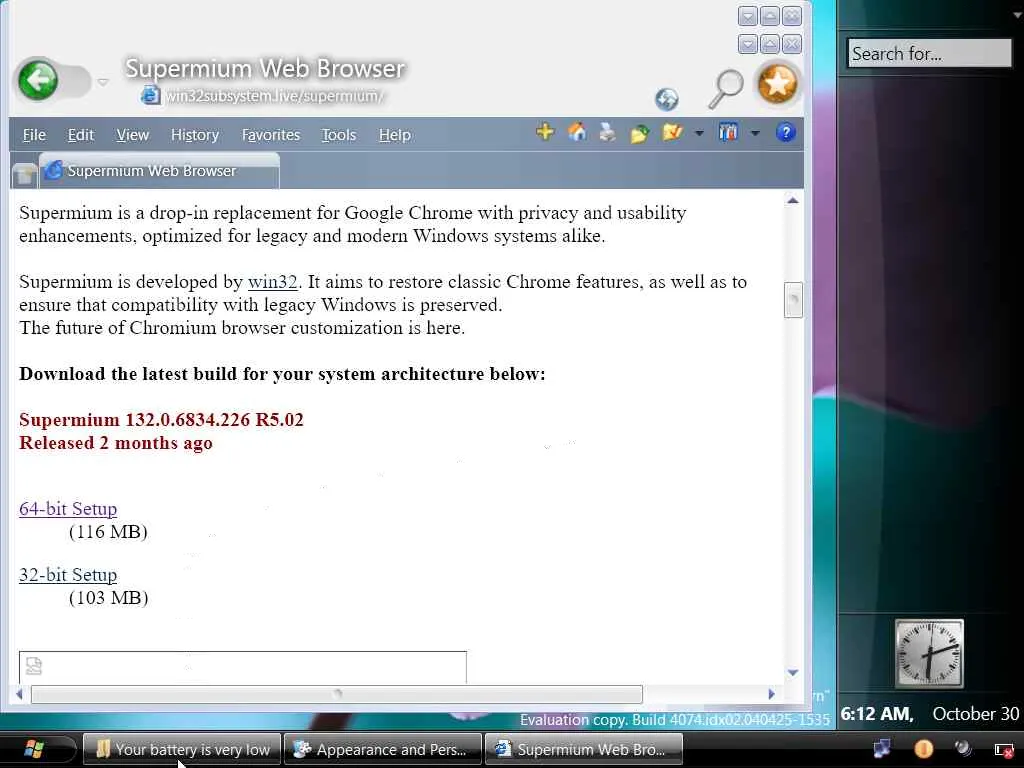Click the battery tray icon with red X
The width and height of the screenshot is (1024, 768).
click(1004, 750)
